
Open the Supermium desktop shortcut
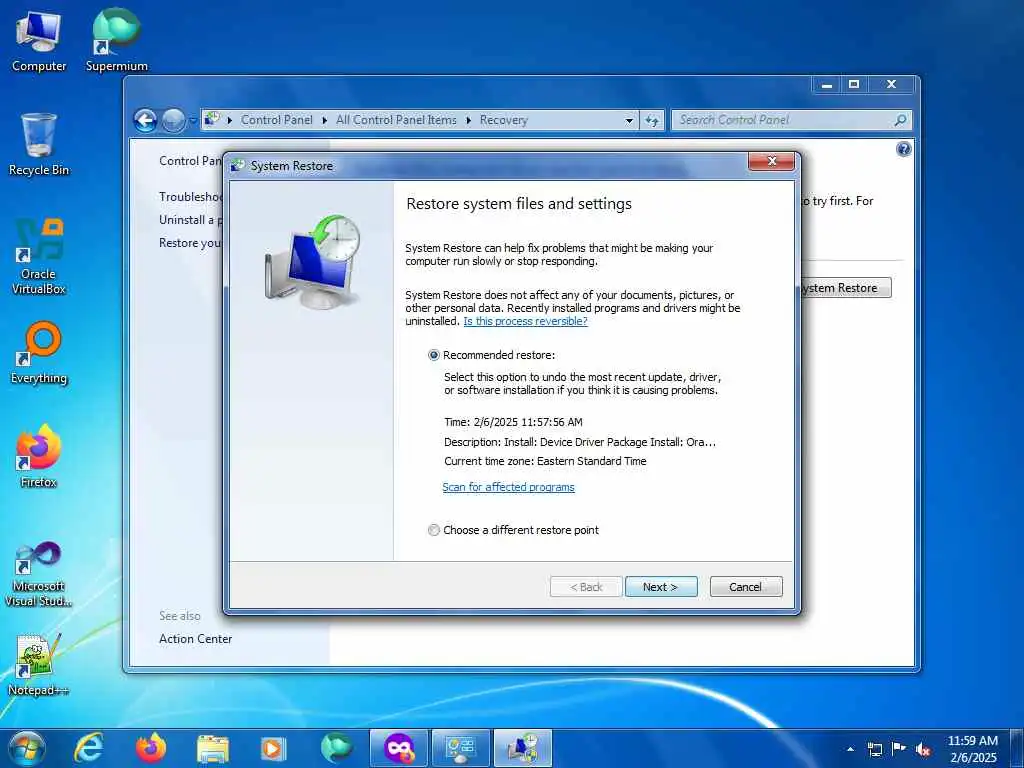(116, 41)
